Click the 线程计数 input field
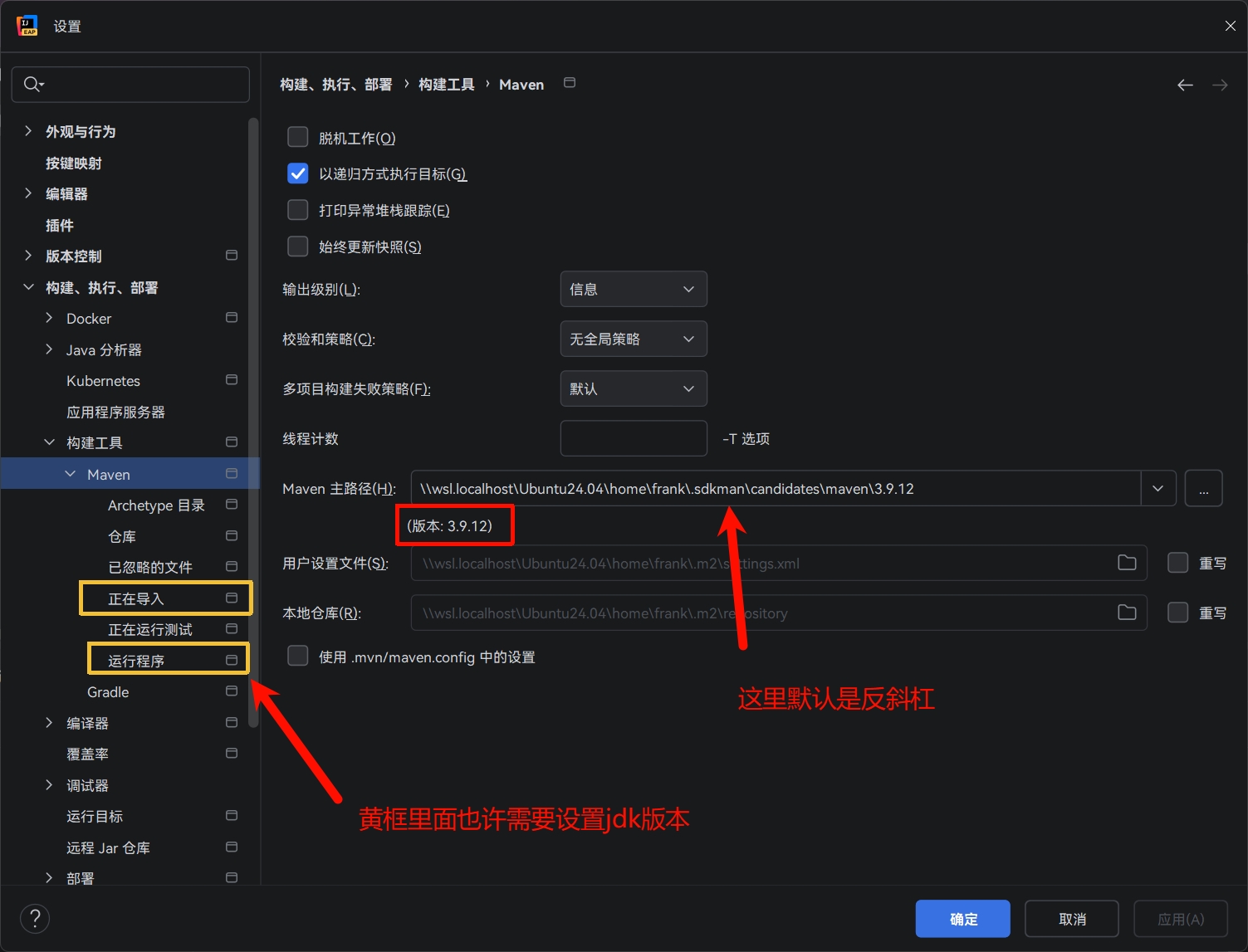This screenshot has width=1248, height=952. click(x=634, y=438)
